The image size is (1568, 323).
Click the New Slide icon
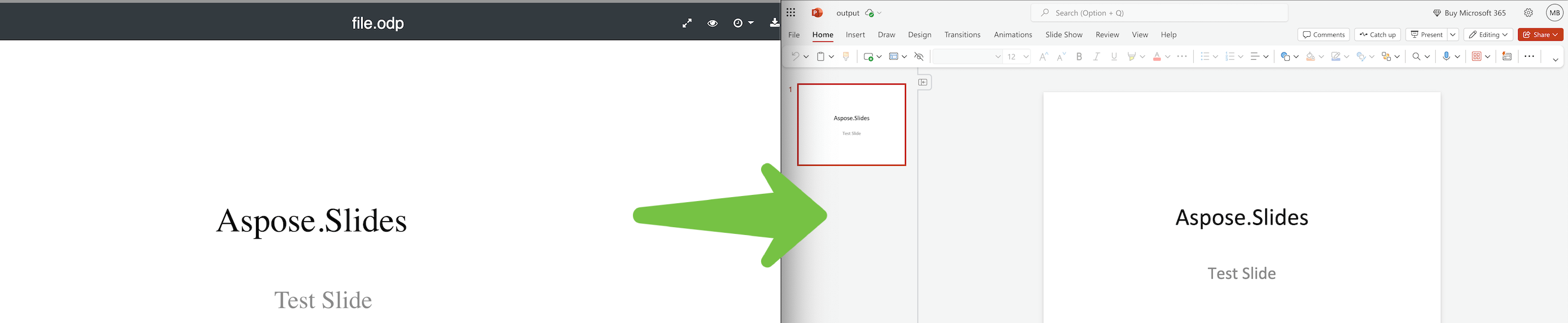(x=869, y=57)
